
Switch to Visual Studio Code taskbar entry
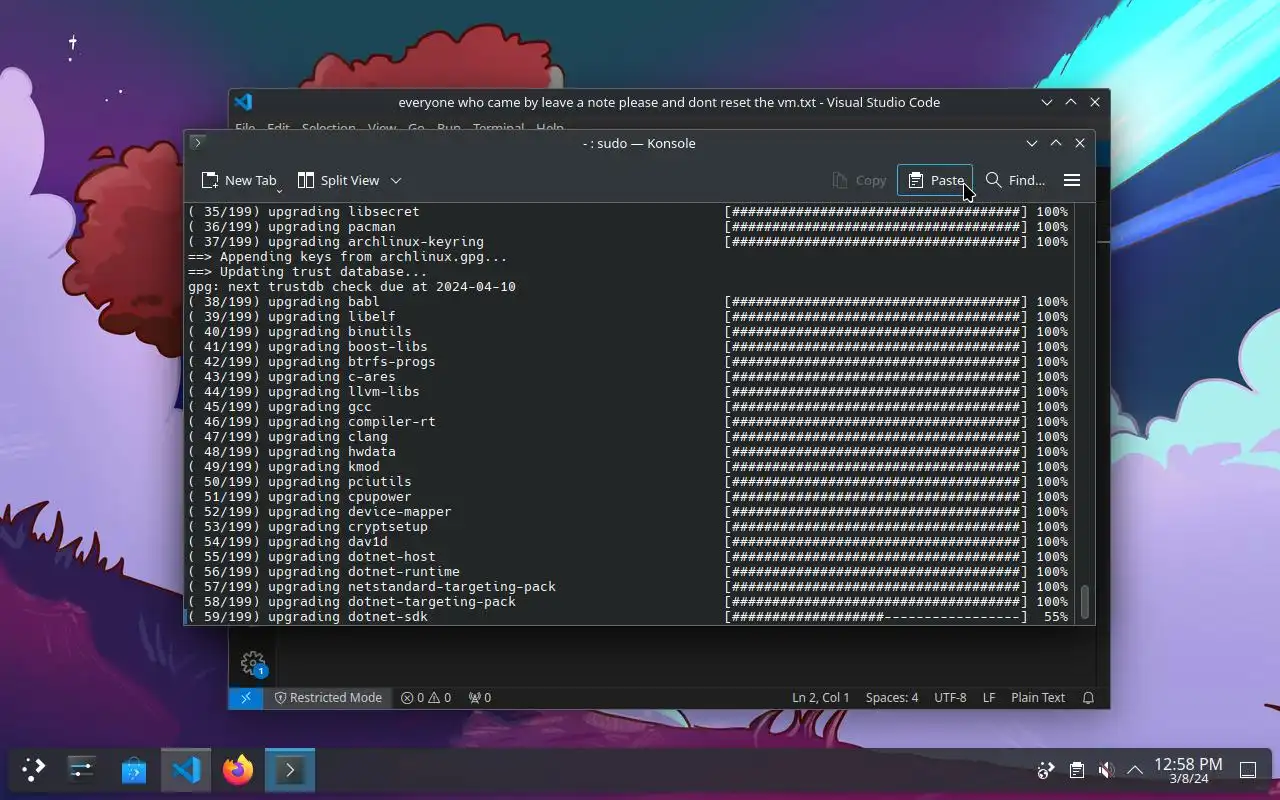(x=186, y=769)
